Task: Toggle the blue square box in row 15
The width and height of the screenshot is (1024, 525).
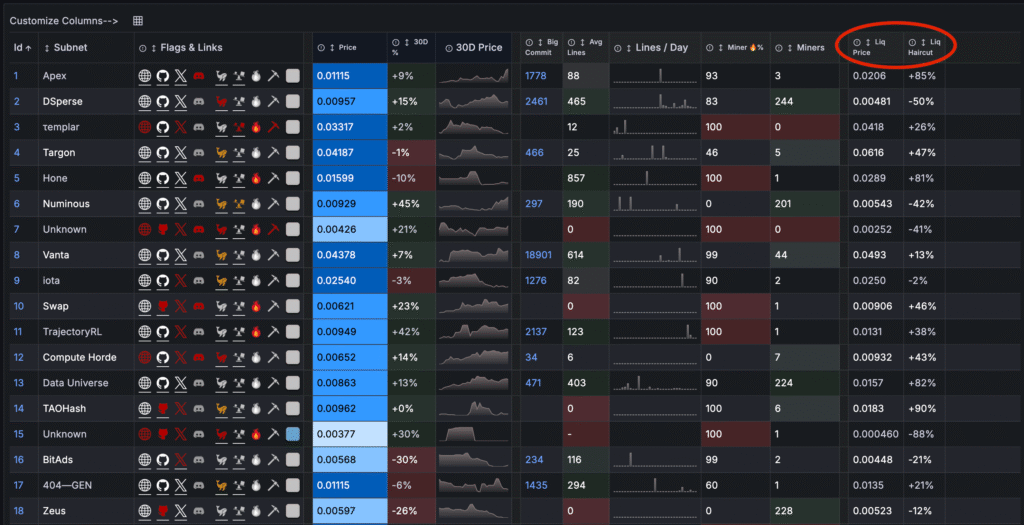Action: pos(293,434)
